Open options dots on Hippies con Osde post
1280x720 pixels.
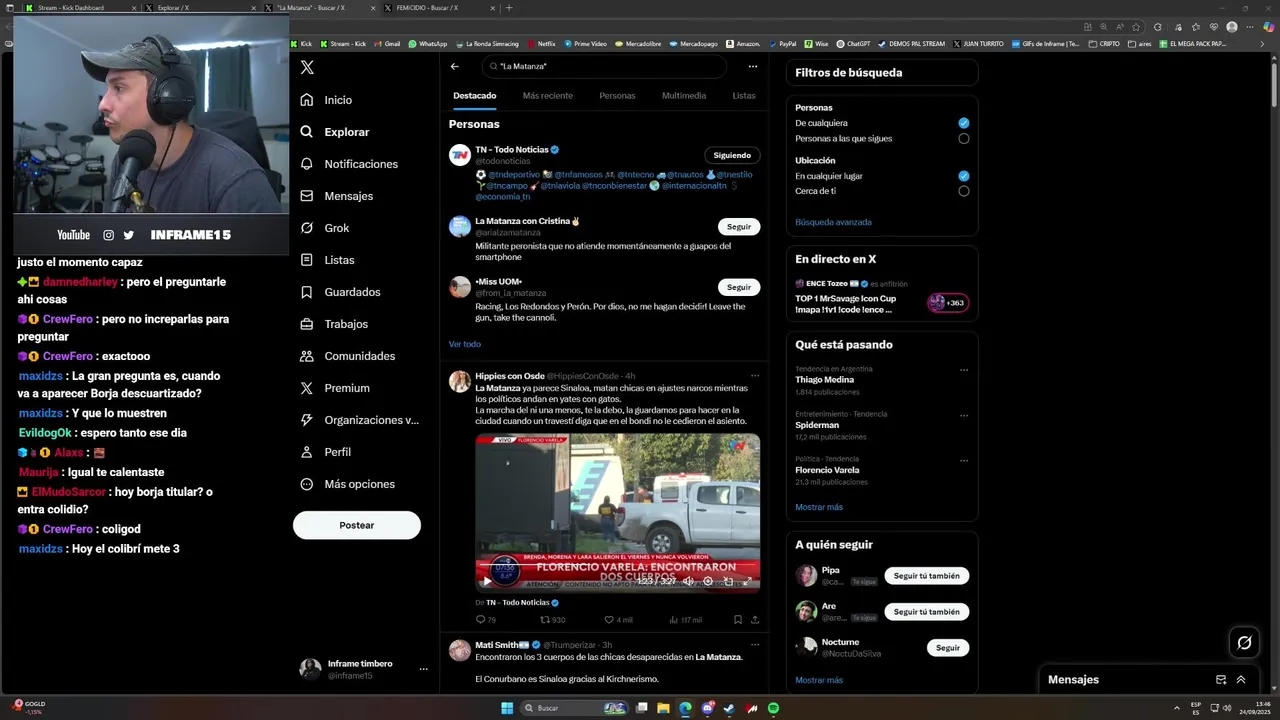pos(755,376)
